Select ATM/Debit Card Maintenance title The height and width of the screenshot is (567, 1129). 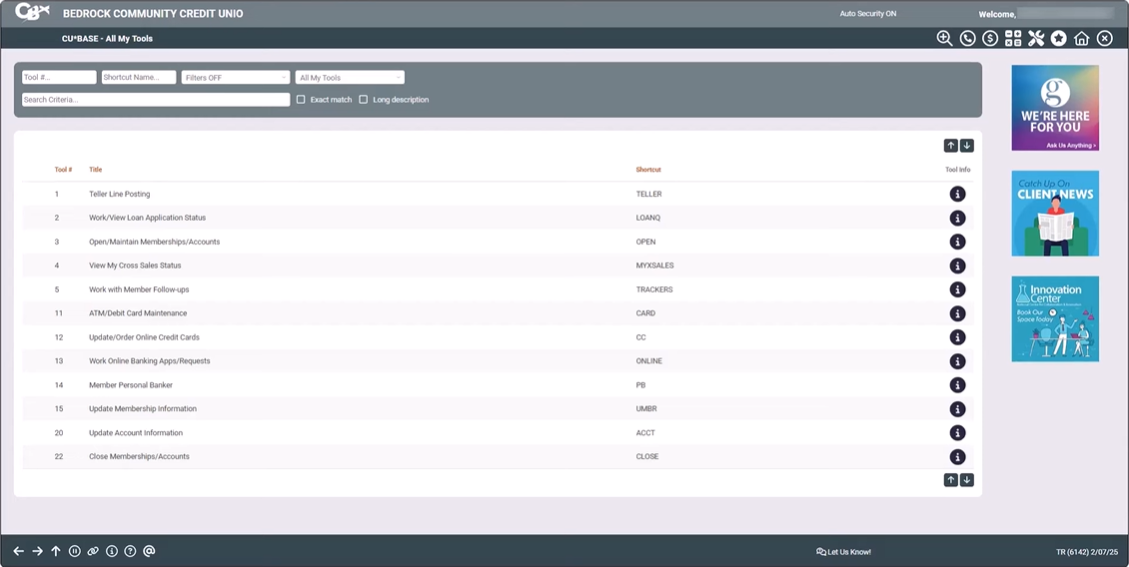click(138, 313)
